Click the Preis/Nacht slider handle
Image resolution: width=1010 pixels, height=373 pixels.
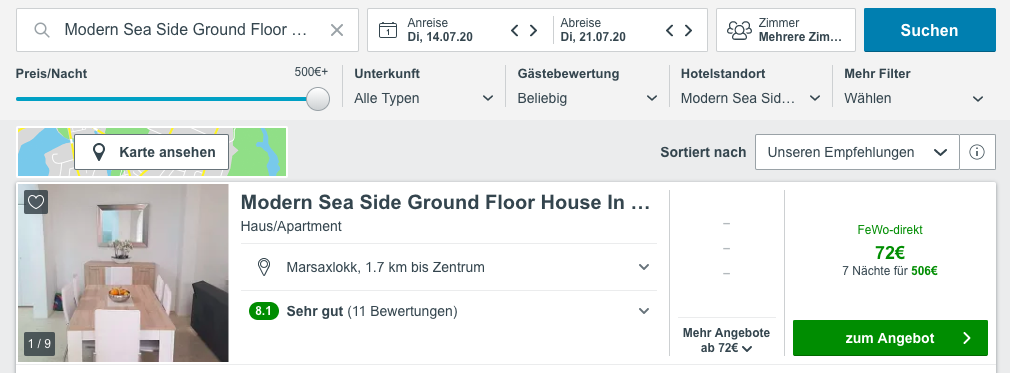[318, 99]
